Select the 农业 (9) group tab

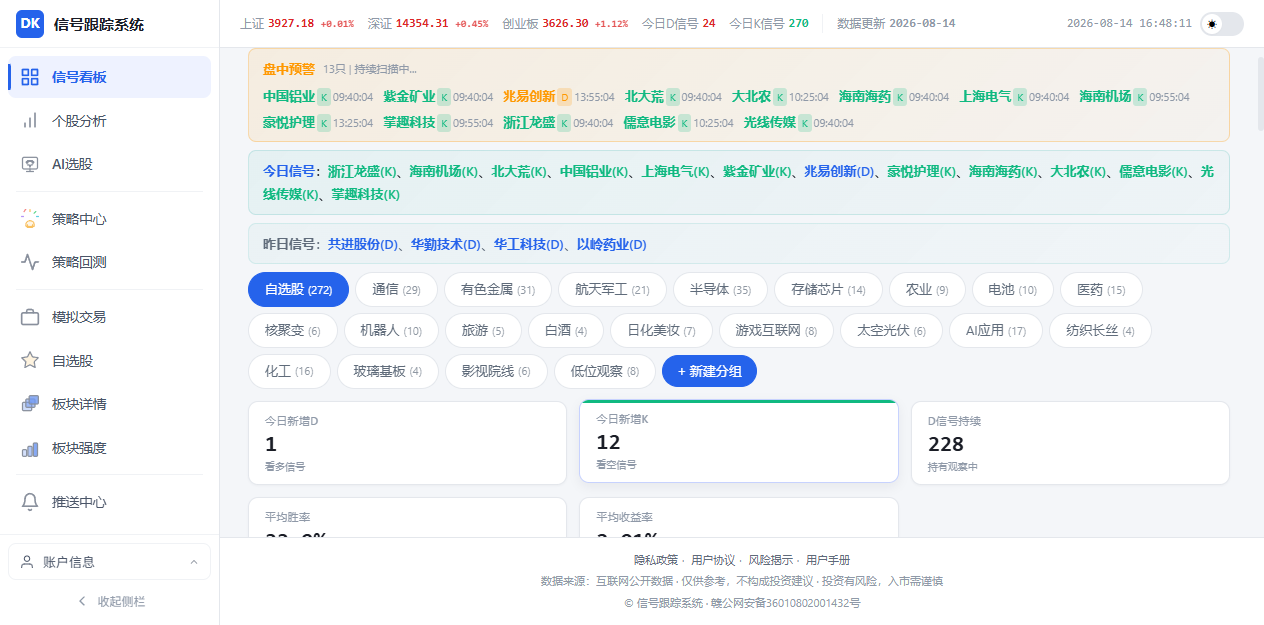tap(927, 290)
